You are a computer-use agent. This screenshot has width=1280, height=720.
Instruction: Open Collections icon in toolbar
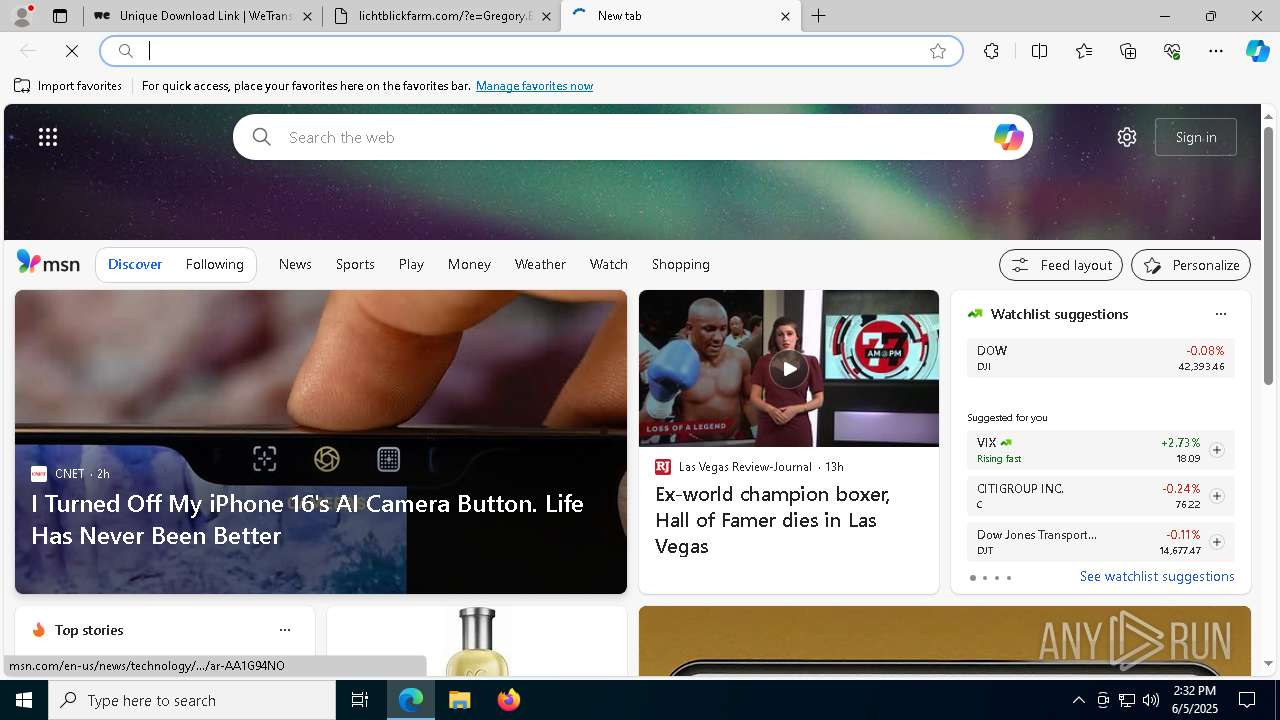(x=1128, y=51)
